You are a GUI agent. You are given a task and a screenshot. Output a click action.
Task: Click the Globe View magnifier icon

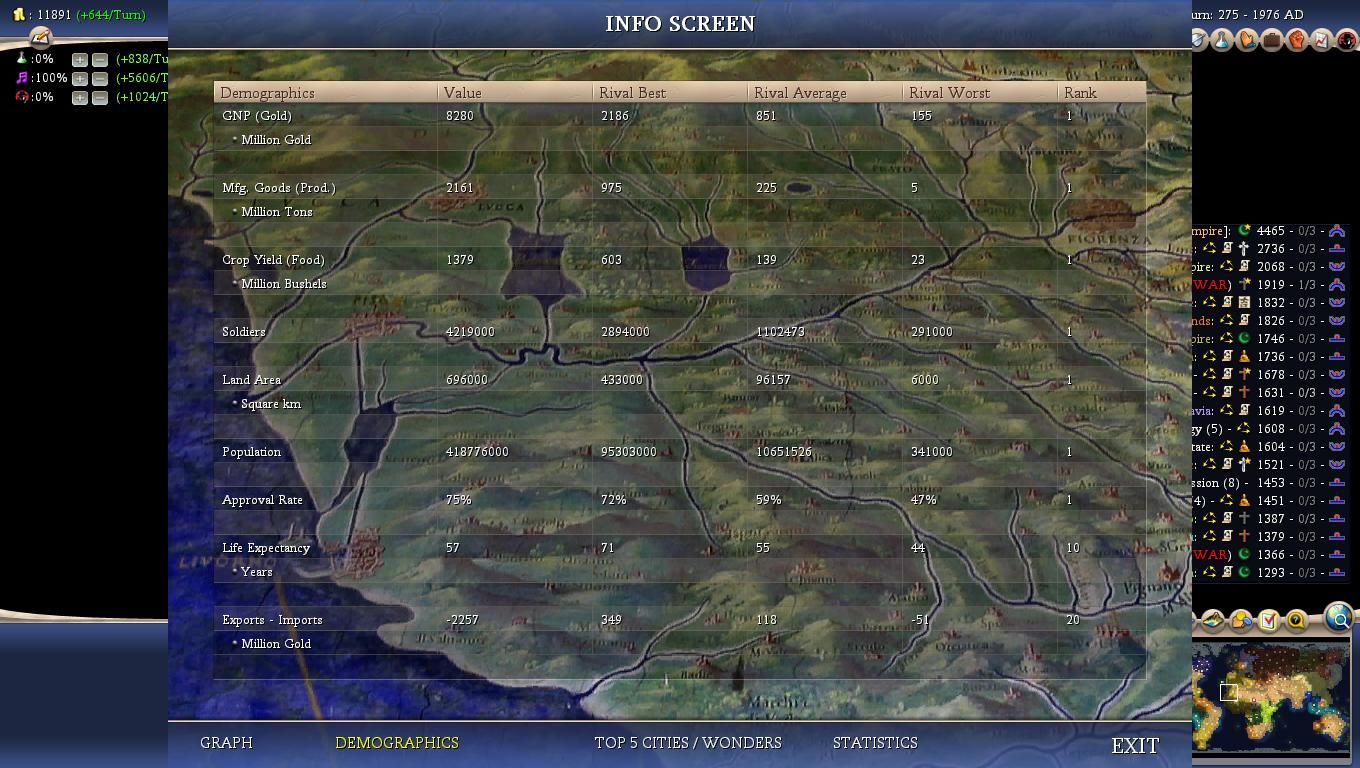pos(1338,619)
